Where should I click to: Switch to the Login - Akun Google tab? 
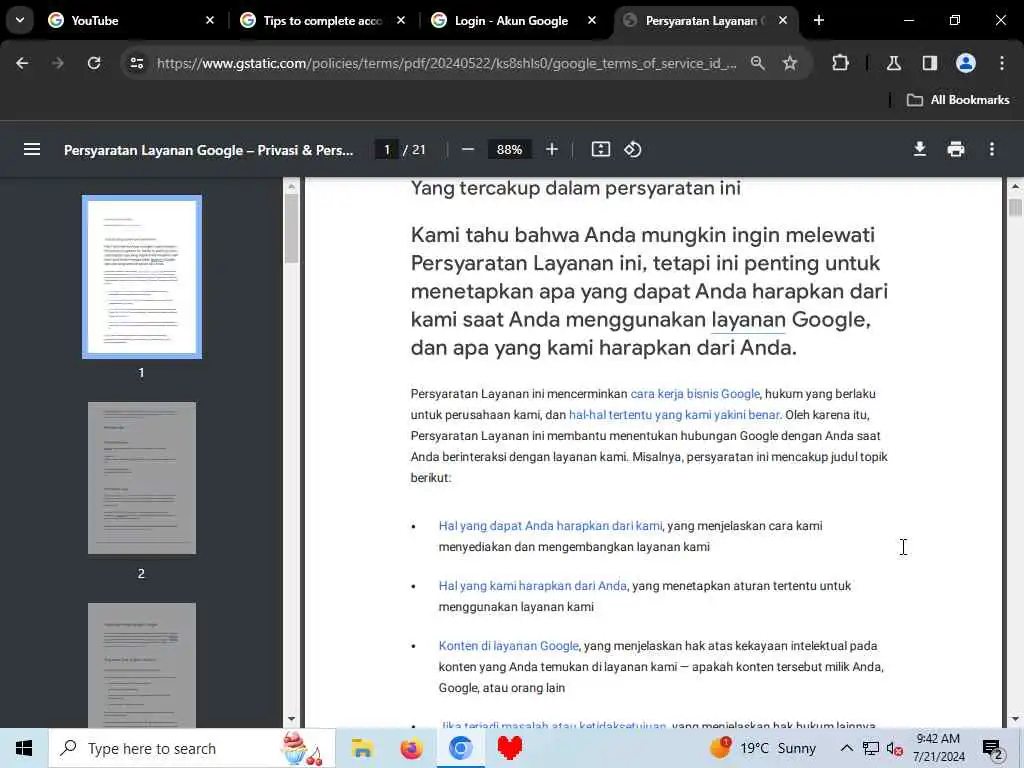pyautogui.click(x=513, y=20)
